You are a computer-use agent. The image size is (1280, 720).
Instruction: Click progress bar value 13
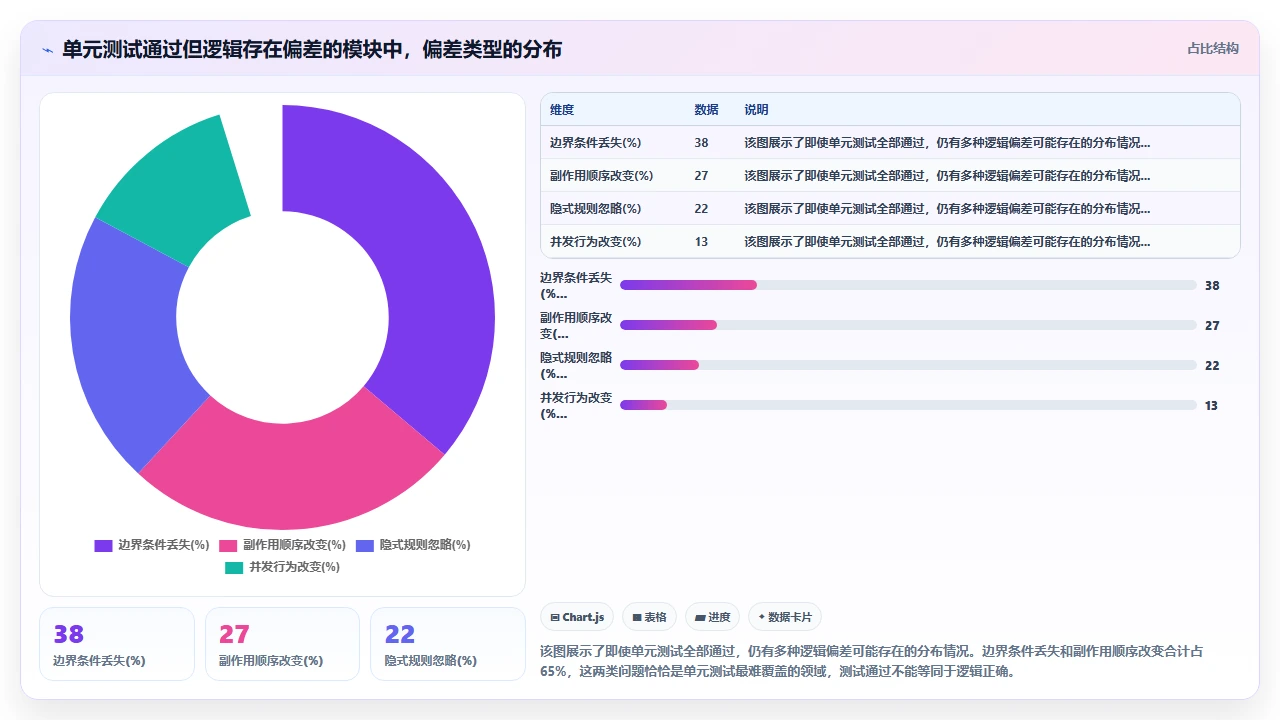pos(1212,406)
